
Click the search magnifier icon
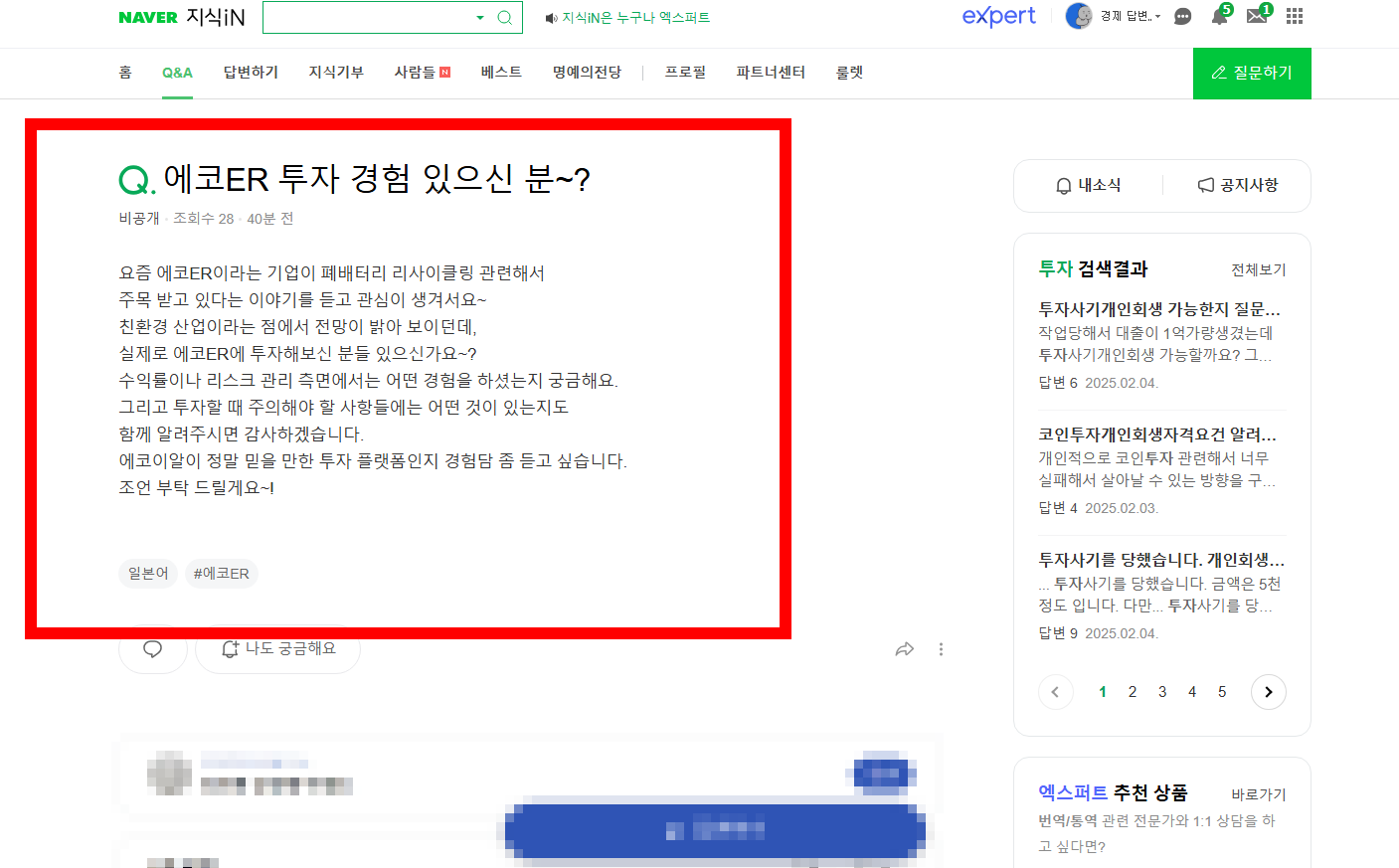point(505,17)
